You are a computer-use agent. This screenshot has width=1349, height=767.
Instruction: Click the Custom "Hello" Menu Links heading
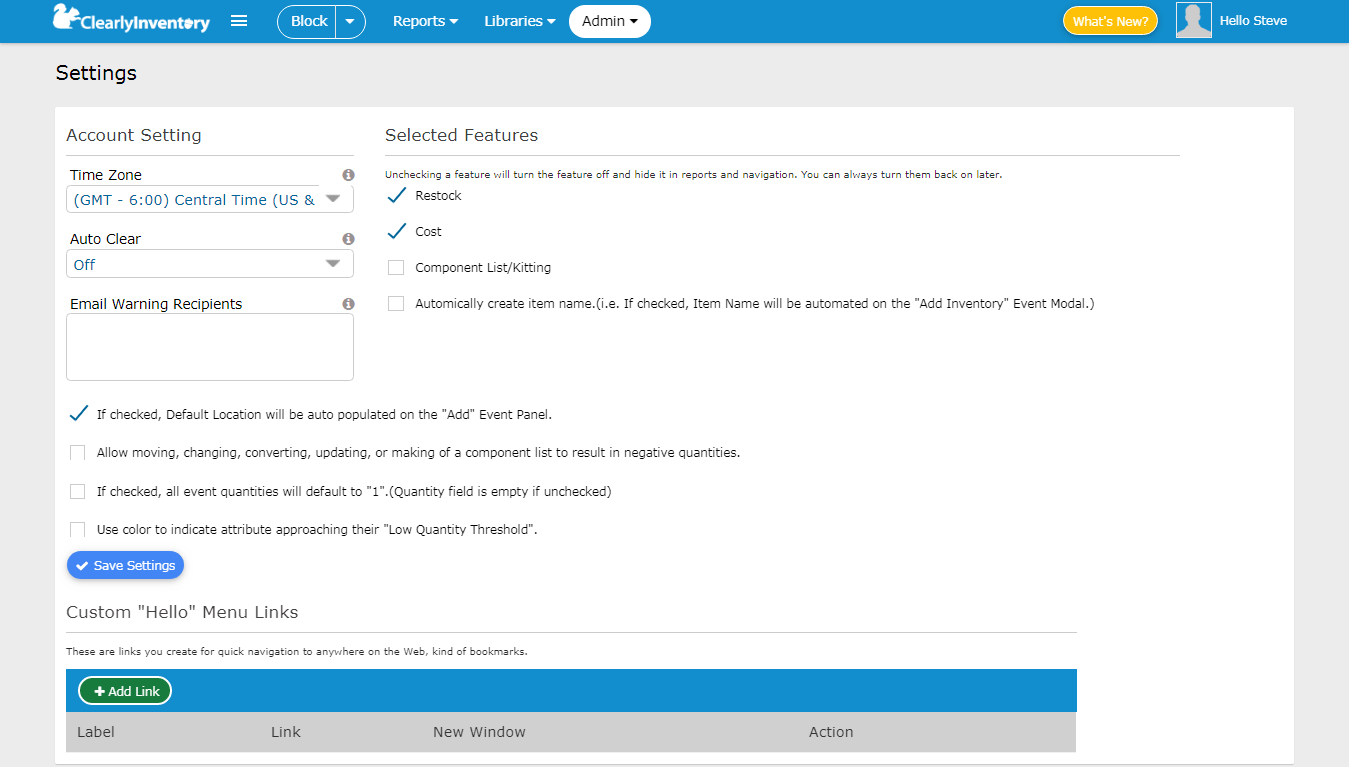point(182,612)
